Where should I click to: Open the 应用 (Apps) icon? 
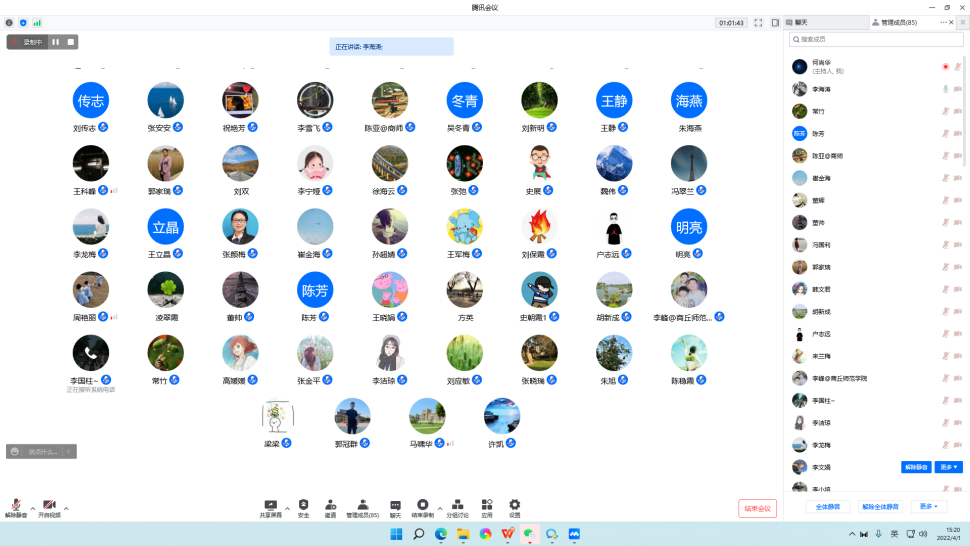click(487, 507)
